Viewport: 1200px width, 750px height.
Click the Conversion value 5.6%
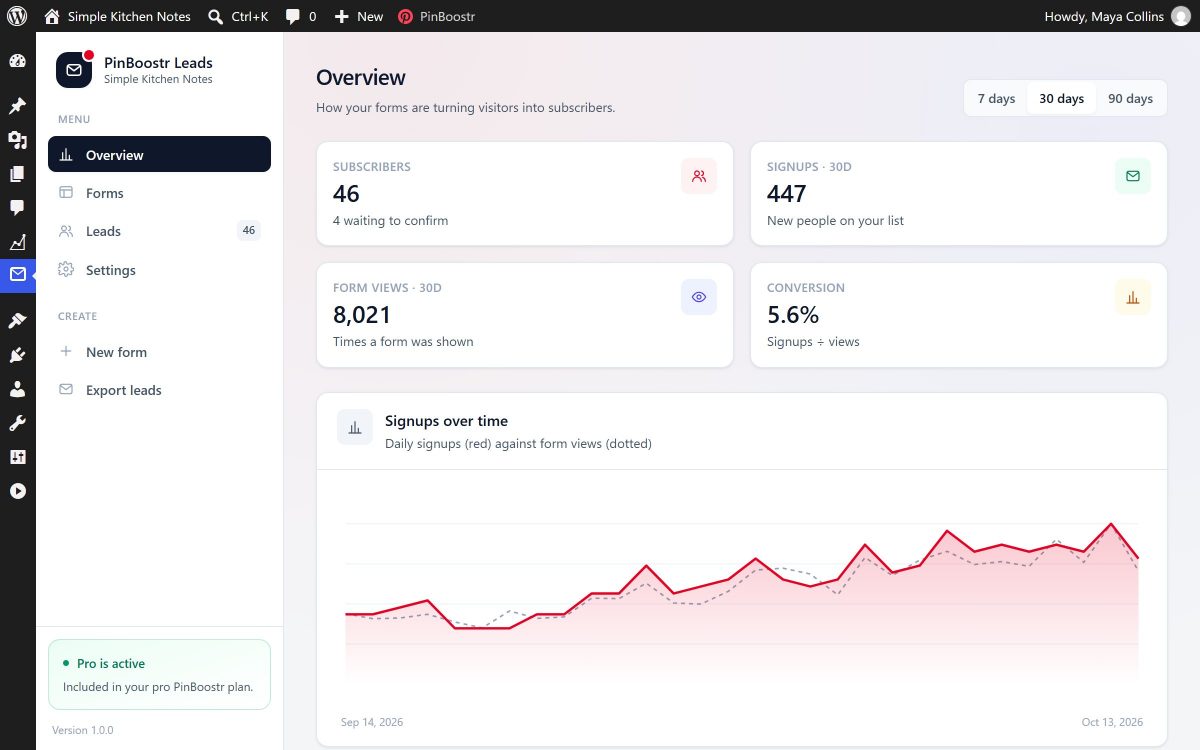pyautogui.click(x=793, y=315)
